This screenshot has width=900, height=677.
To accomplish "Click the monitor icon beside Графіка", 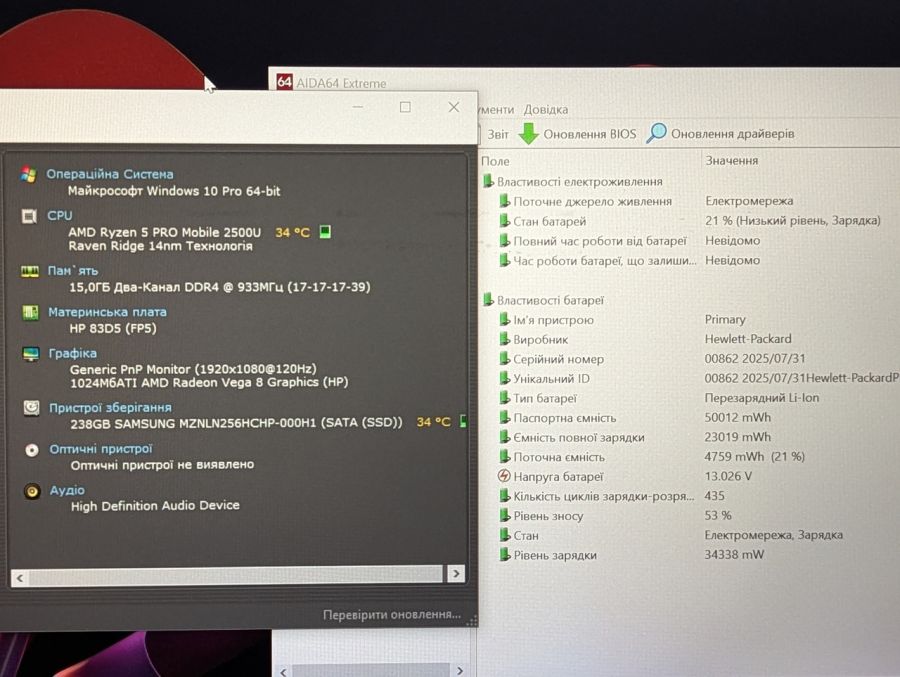I will (x=31, y=354).
